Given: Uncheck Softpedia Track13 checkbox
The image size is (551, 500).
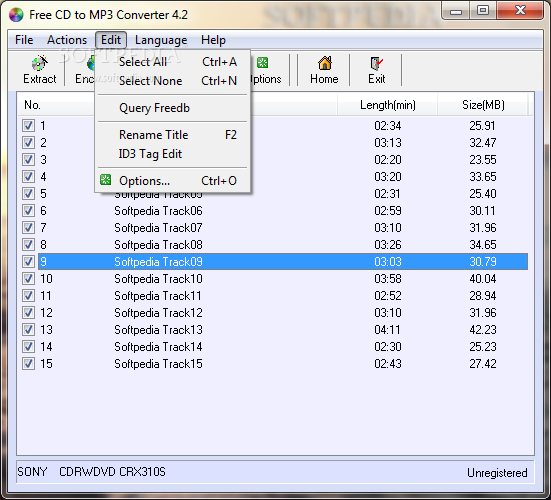Looking at the screenshot, I should coord(28,330).
